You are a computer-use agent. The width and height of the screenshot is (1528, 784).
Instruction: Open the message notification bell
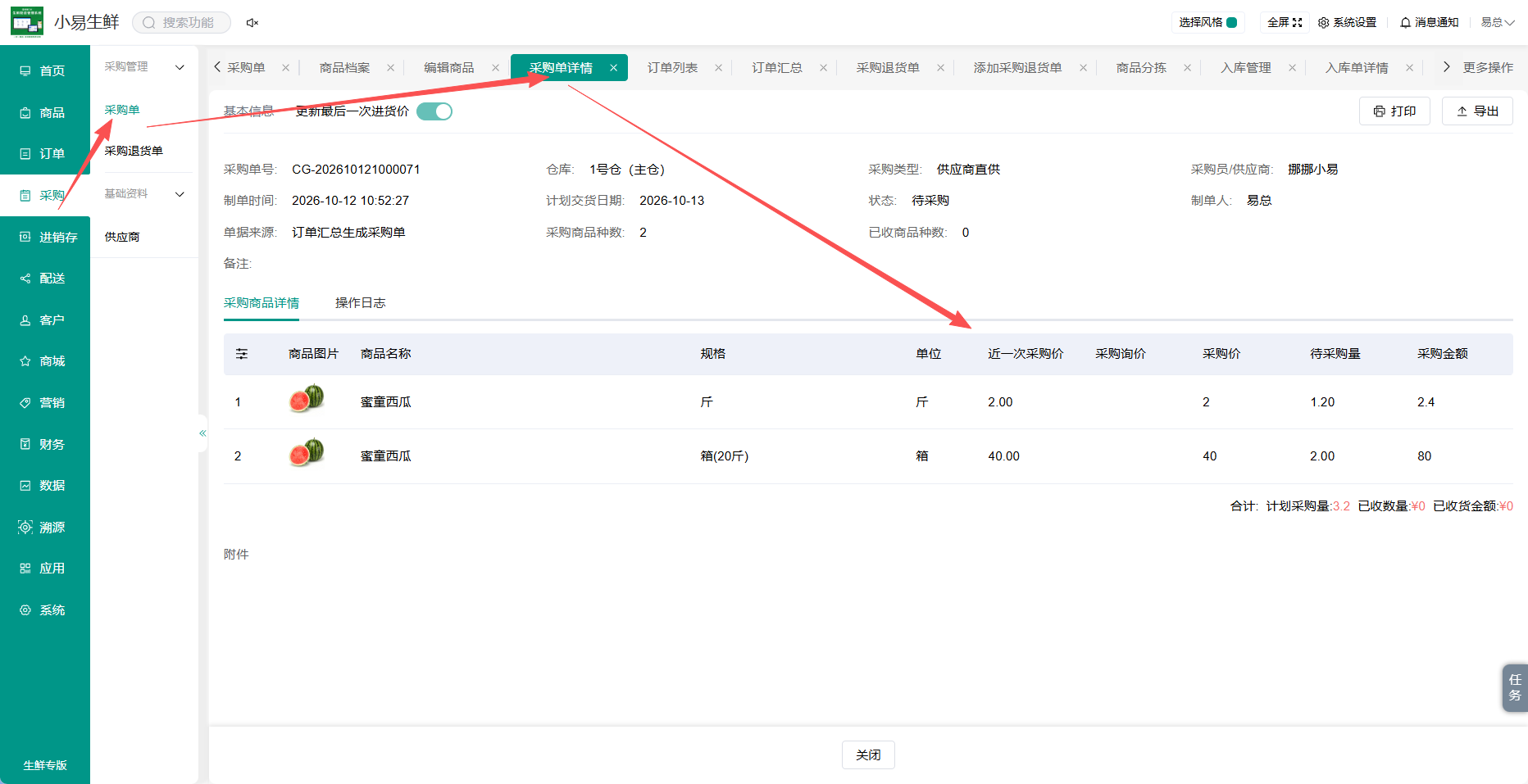tap(1405, 23)
